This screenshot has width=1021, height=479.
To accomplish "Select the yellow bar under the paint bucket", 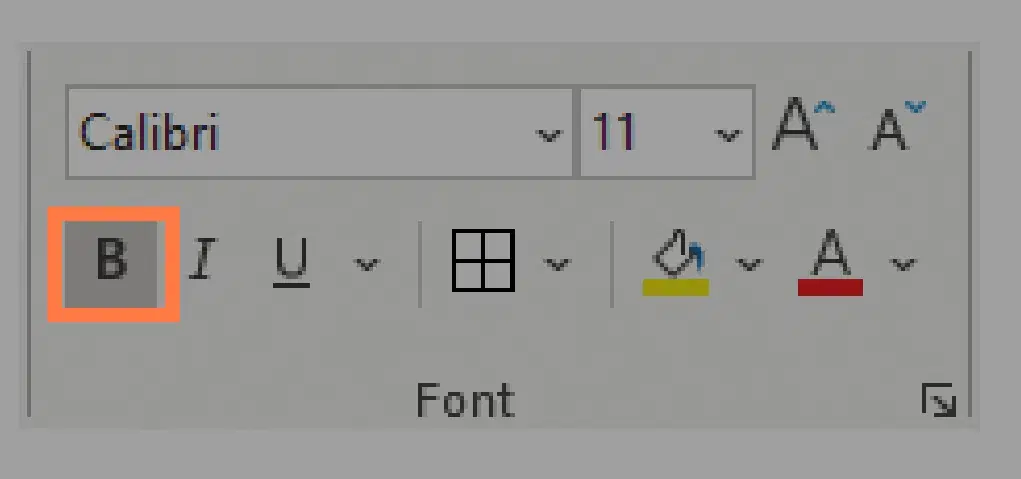I will [676, 288].
